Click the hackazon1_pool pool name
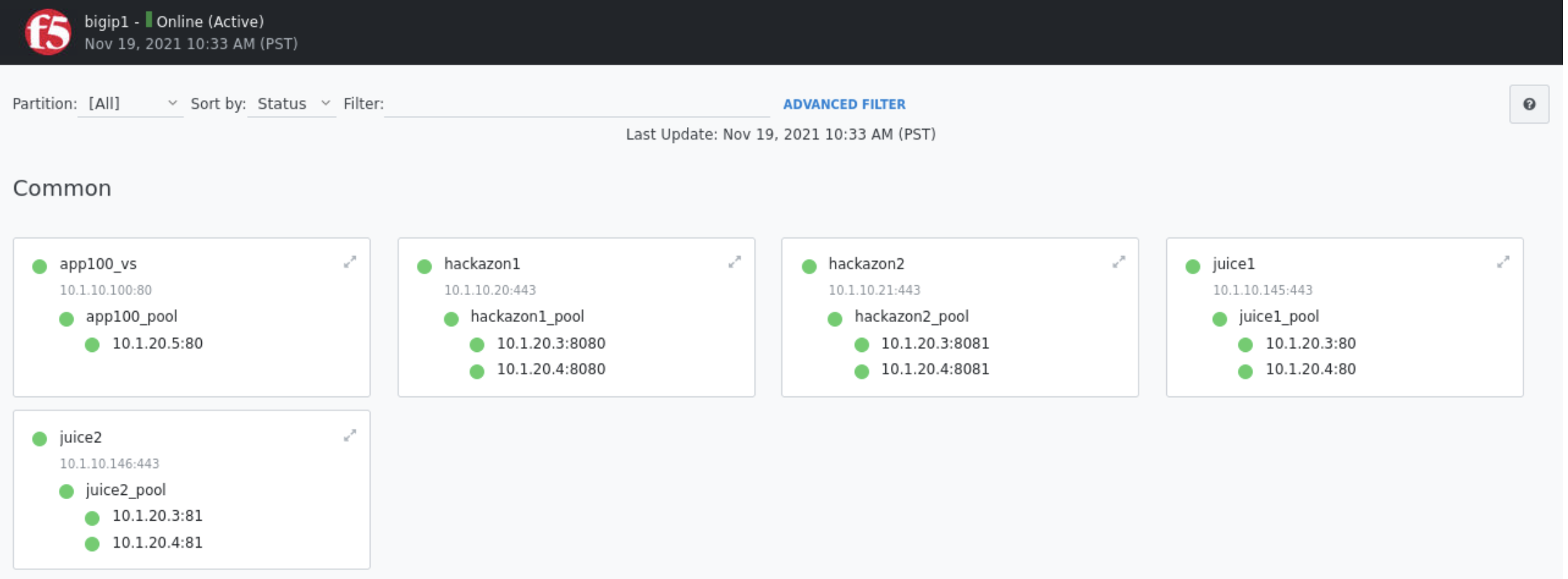1568x579 pixels. pos(527,317)
